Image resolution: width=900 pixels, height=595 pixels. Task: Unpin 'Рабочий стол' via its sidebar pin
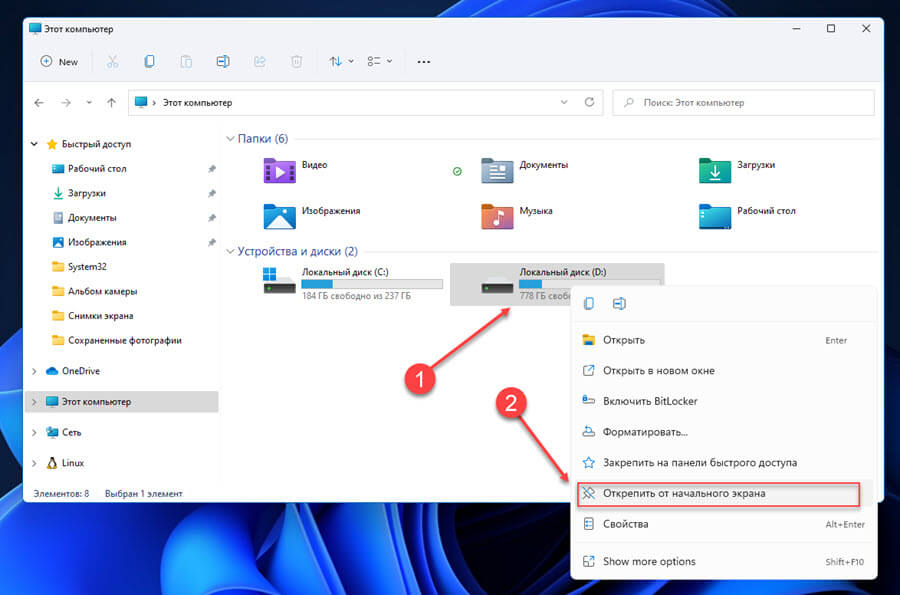(x=212, y=169)
